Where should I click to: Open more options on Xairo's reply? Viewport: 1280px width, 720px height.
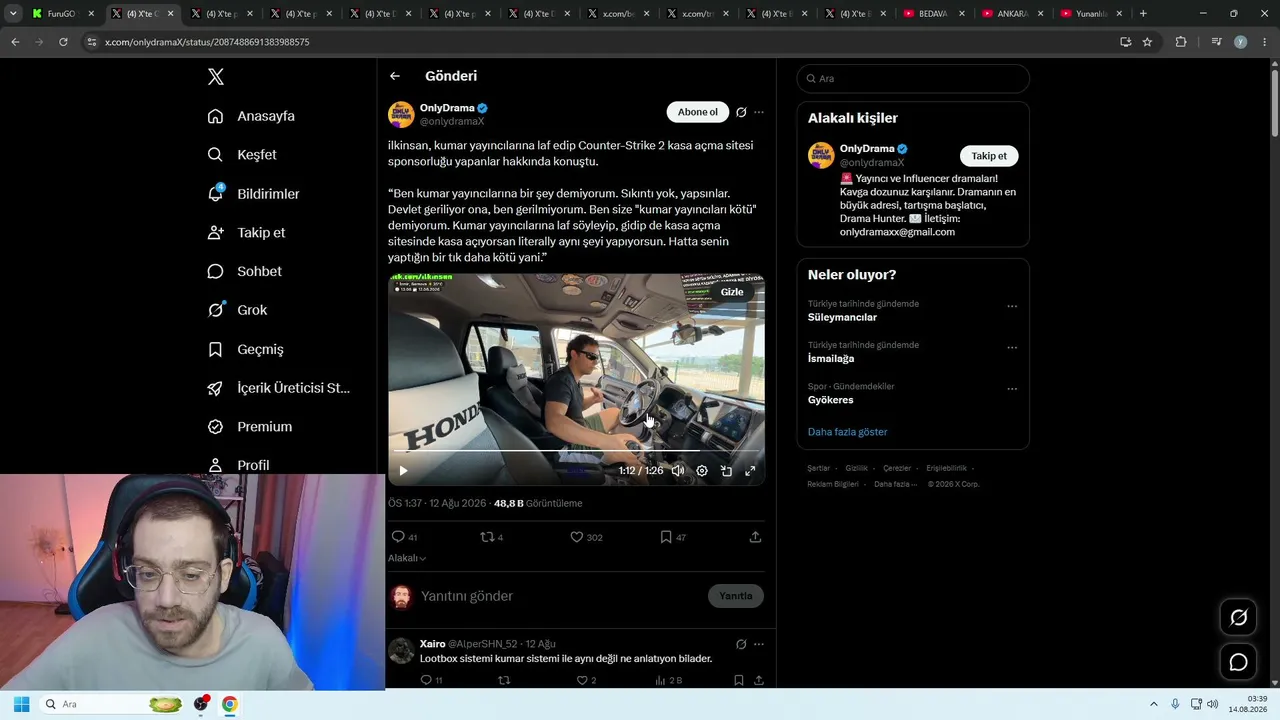coord(759,644)
